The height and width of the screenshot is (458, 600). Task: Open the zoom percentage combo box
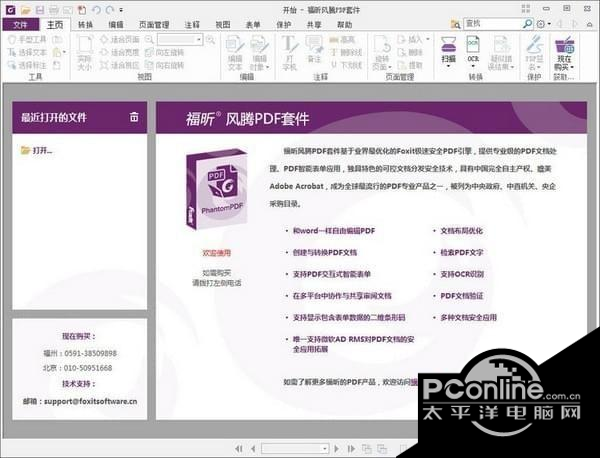[180, 39]
